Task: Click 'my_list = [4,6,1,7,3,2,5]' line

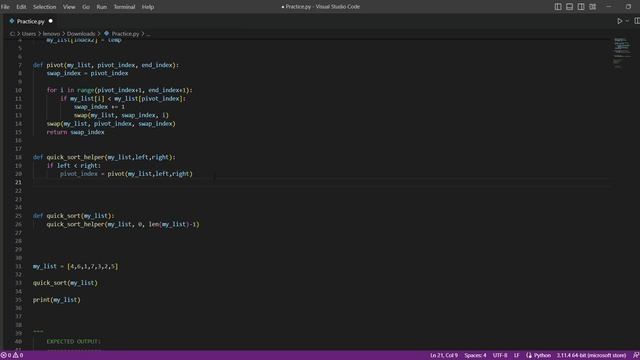Action: [x=76, y=266]
